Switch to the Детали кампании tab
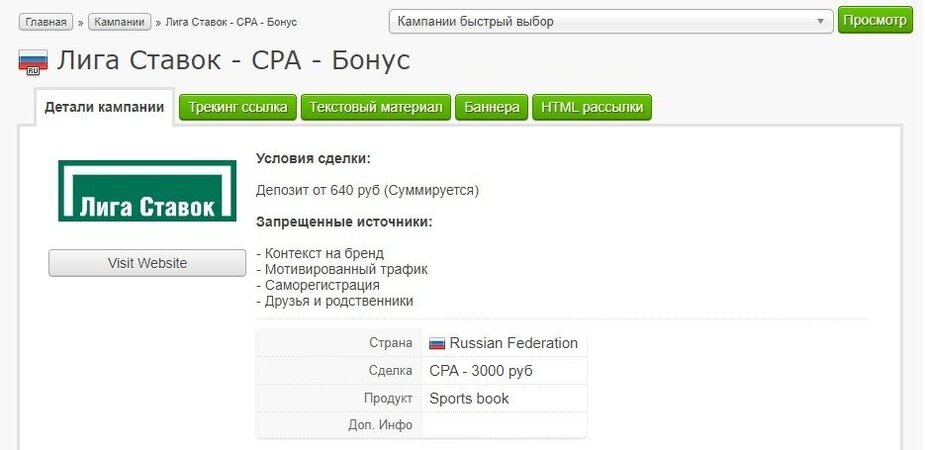925x450 pixels. (x=104, y=107)
